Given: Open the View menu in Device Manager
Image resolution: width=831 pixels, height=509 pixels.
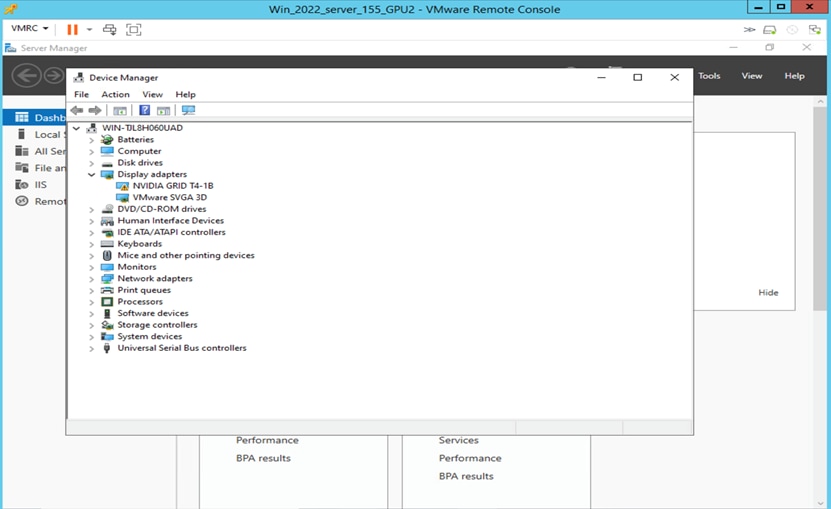Looking at the screenshot, I should click(153, 94).
